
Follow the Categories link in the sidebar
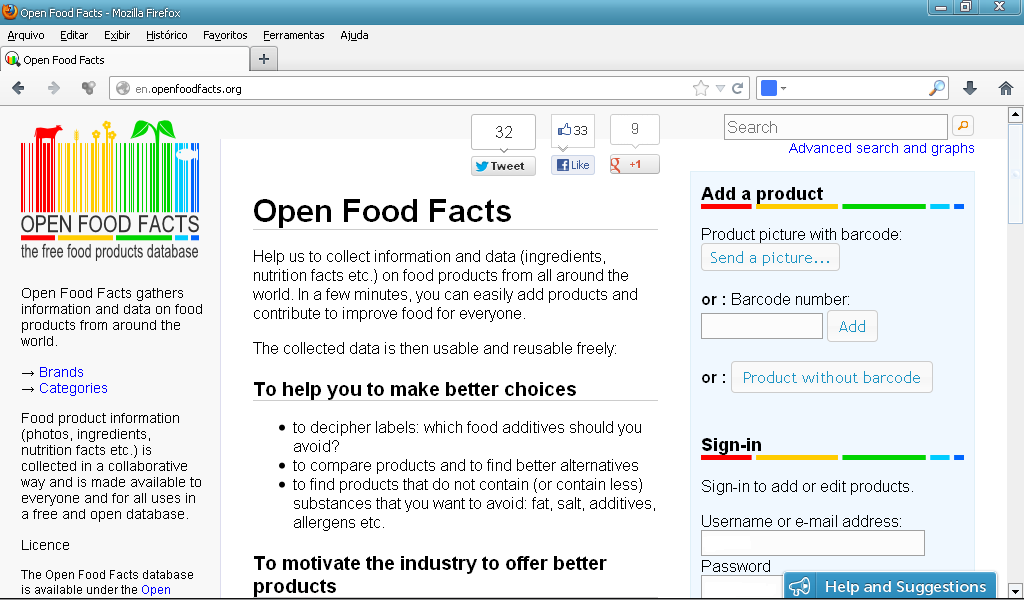point(73,388)
